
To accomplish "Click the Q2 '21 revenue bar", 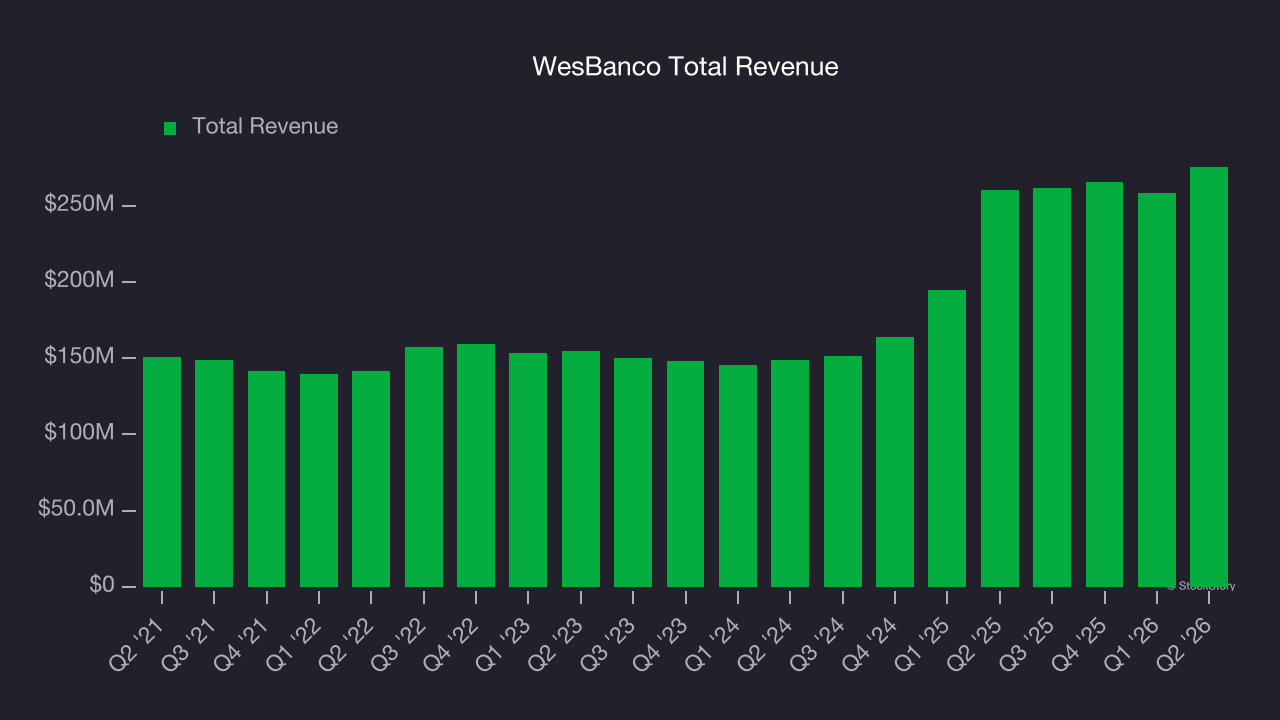I will click(162, 472).
